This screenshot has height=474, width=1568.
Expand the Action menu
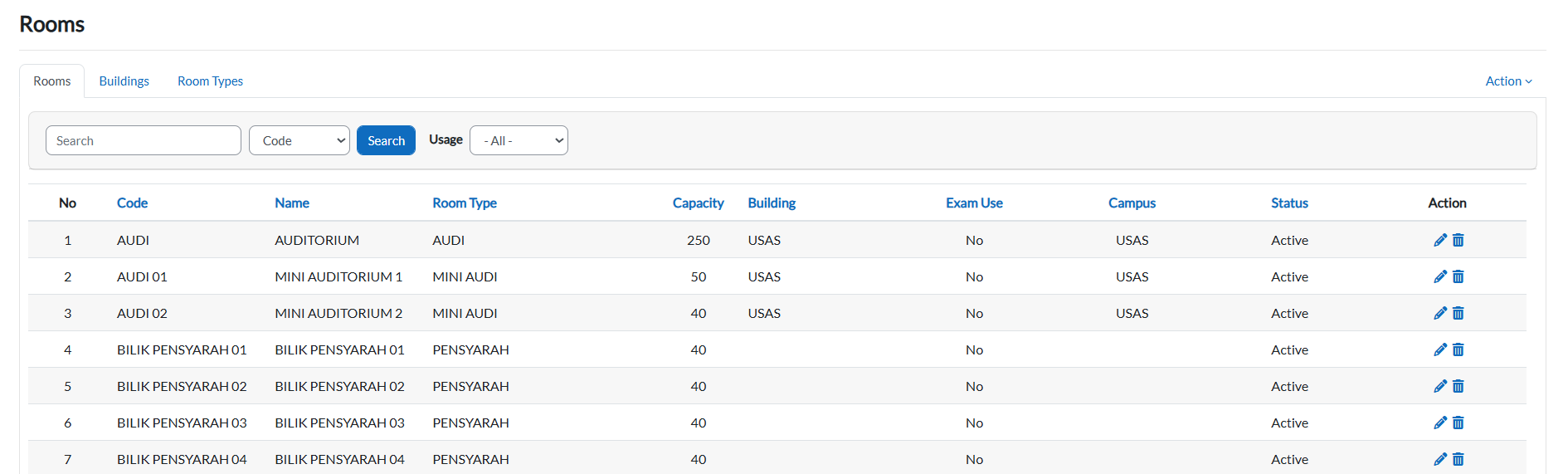1507,81
